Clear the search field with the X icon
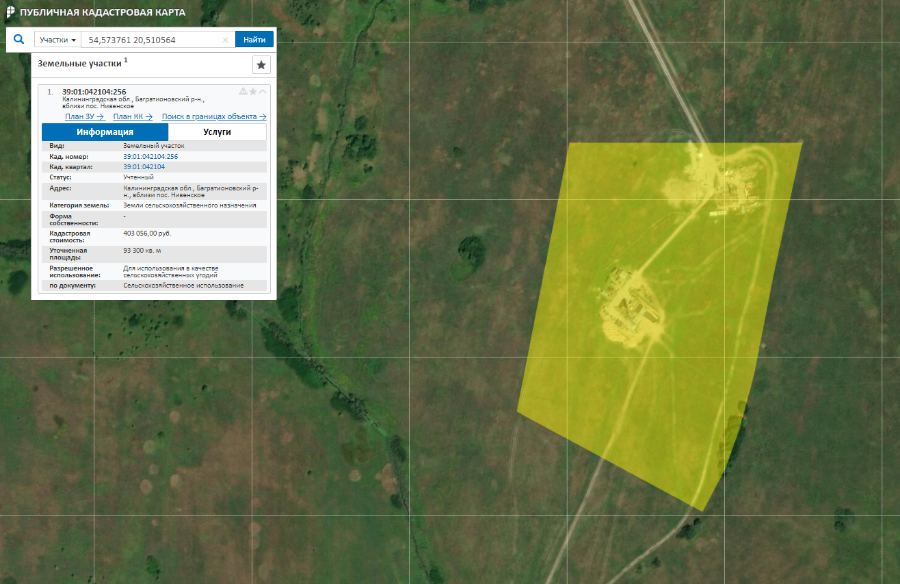The image size is (900, 584). click(225, 40)
